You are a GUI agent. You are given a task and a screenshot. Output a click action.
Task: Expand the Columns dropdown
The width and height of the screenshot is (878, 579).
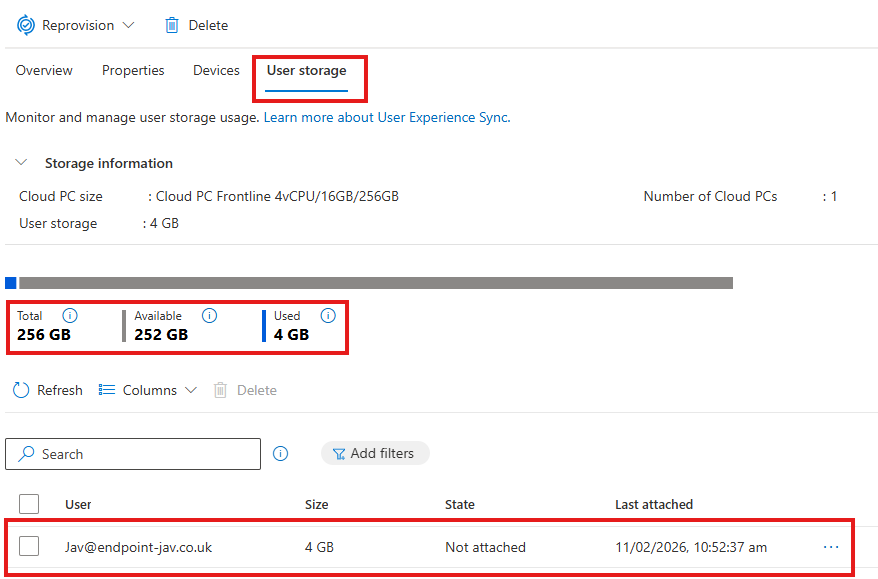(191, 390)
